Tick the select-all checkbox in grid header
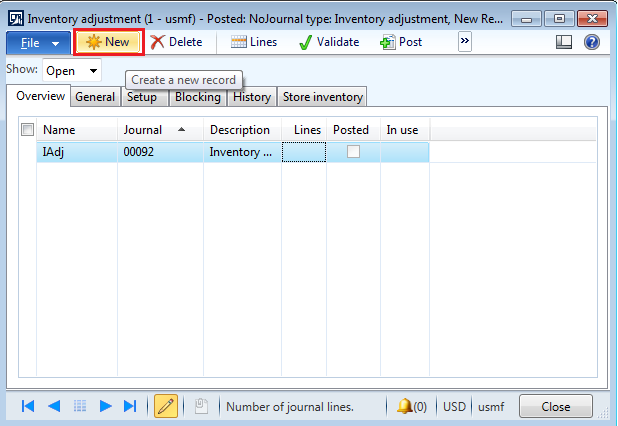618x426 pixels. (28, 129)
